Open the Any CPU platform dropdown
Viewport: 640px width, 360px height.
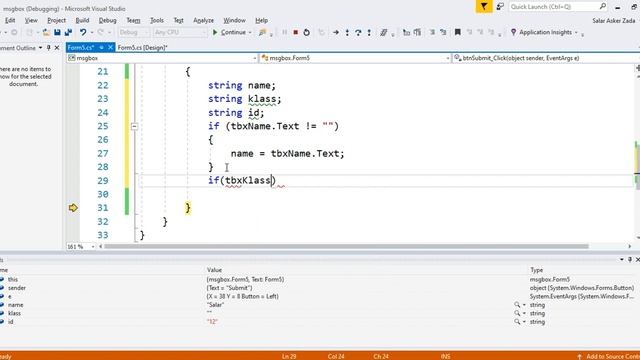tap(180, 32)
